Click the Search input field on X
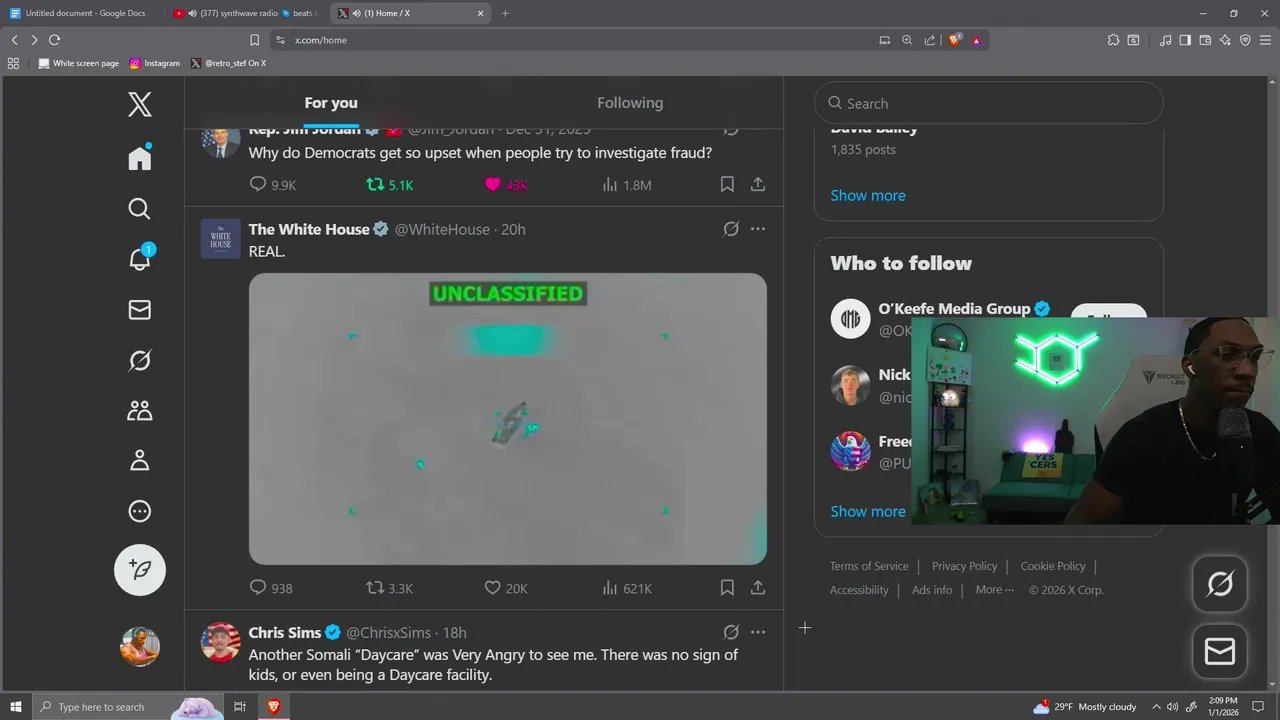Image resolution: width=1280 pixels, height=720 pixels. 989,103
